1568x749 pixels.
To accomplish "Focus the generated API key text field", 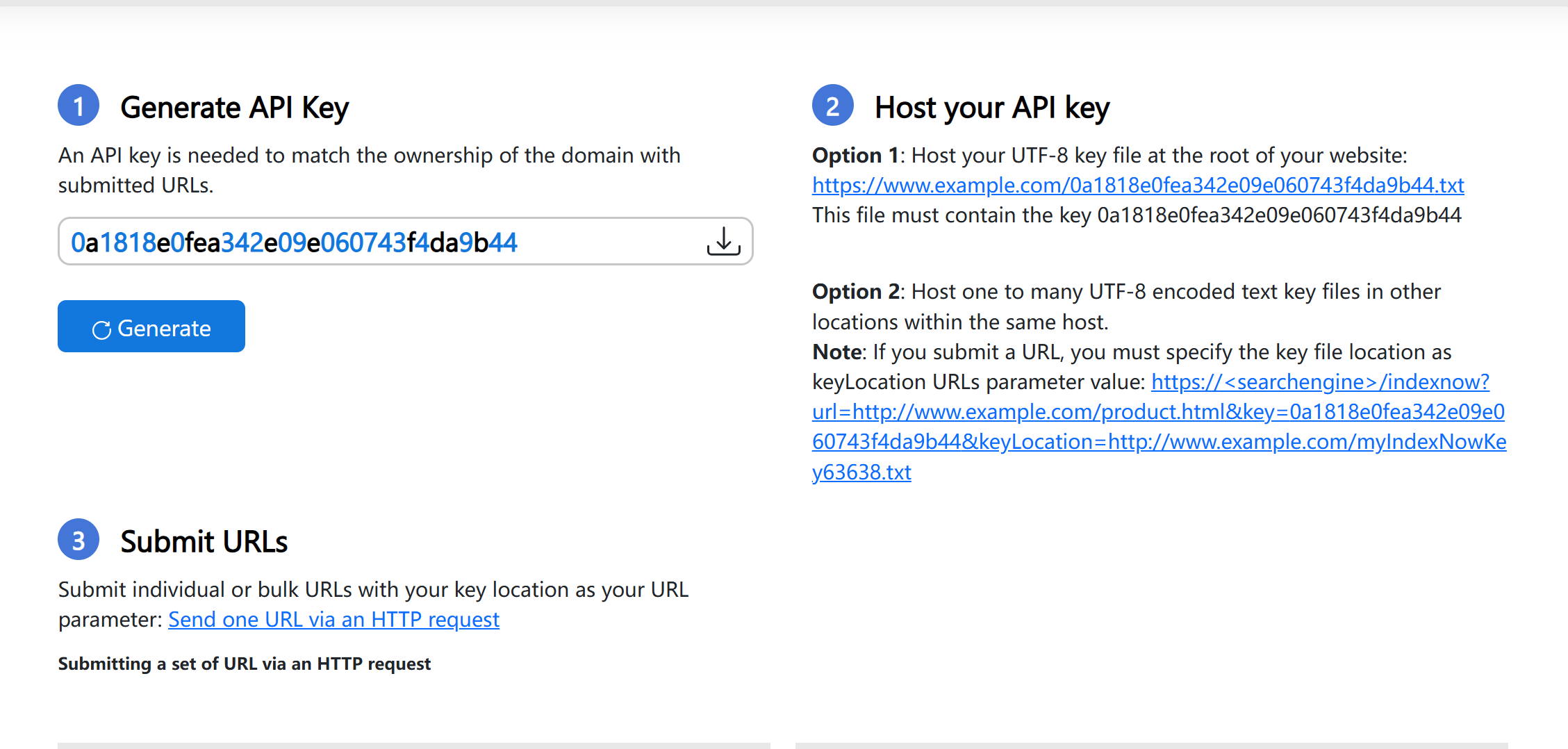I will pyautogui.click(x=375, y=242).
